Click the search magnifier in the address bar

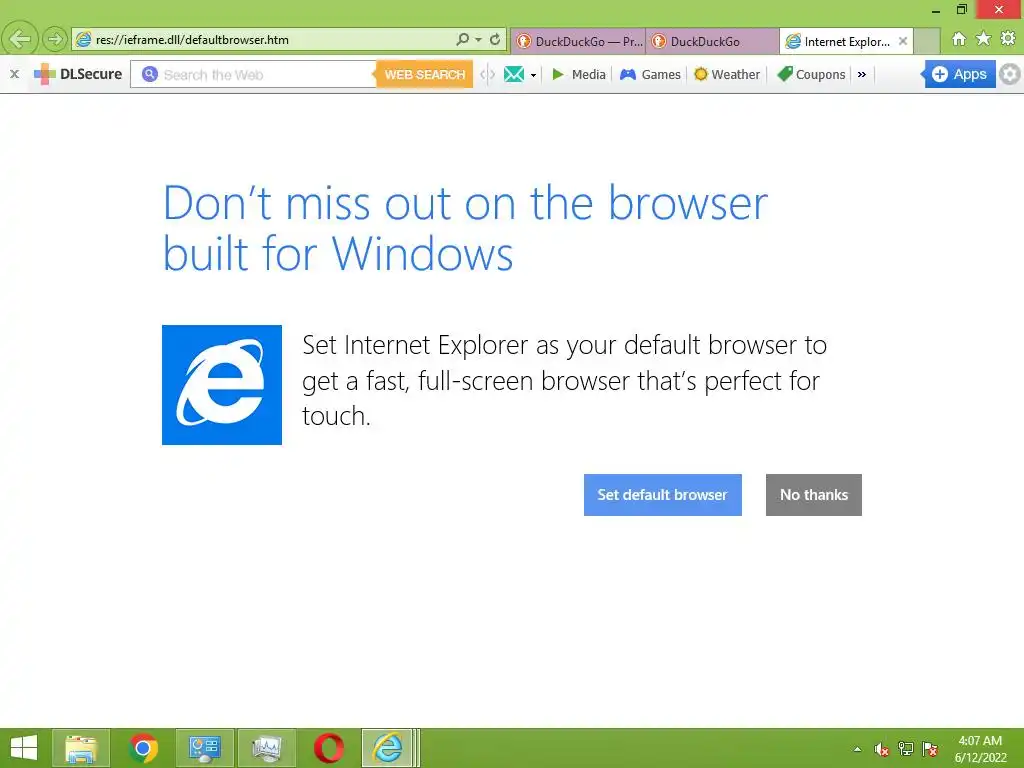(462, 39)
